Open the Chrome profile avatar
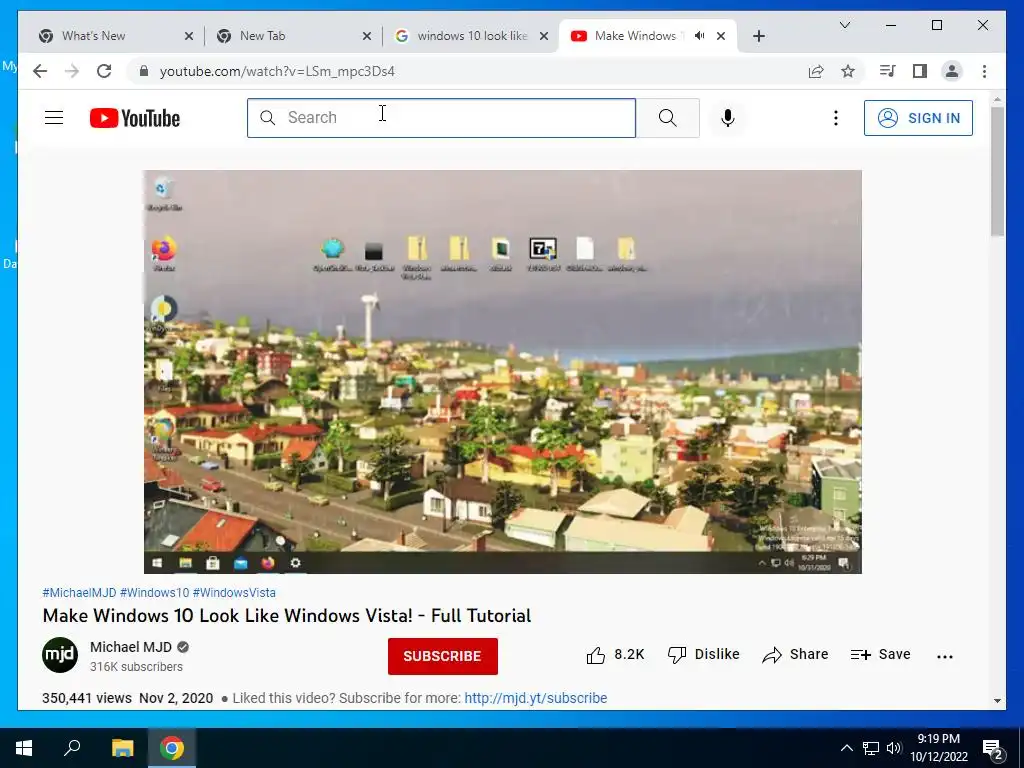The width and height of the screenshot is (1024, 768). pyautogui.click(x=952, y=71)
